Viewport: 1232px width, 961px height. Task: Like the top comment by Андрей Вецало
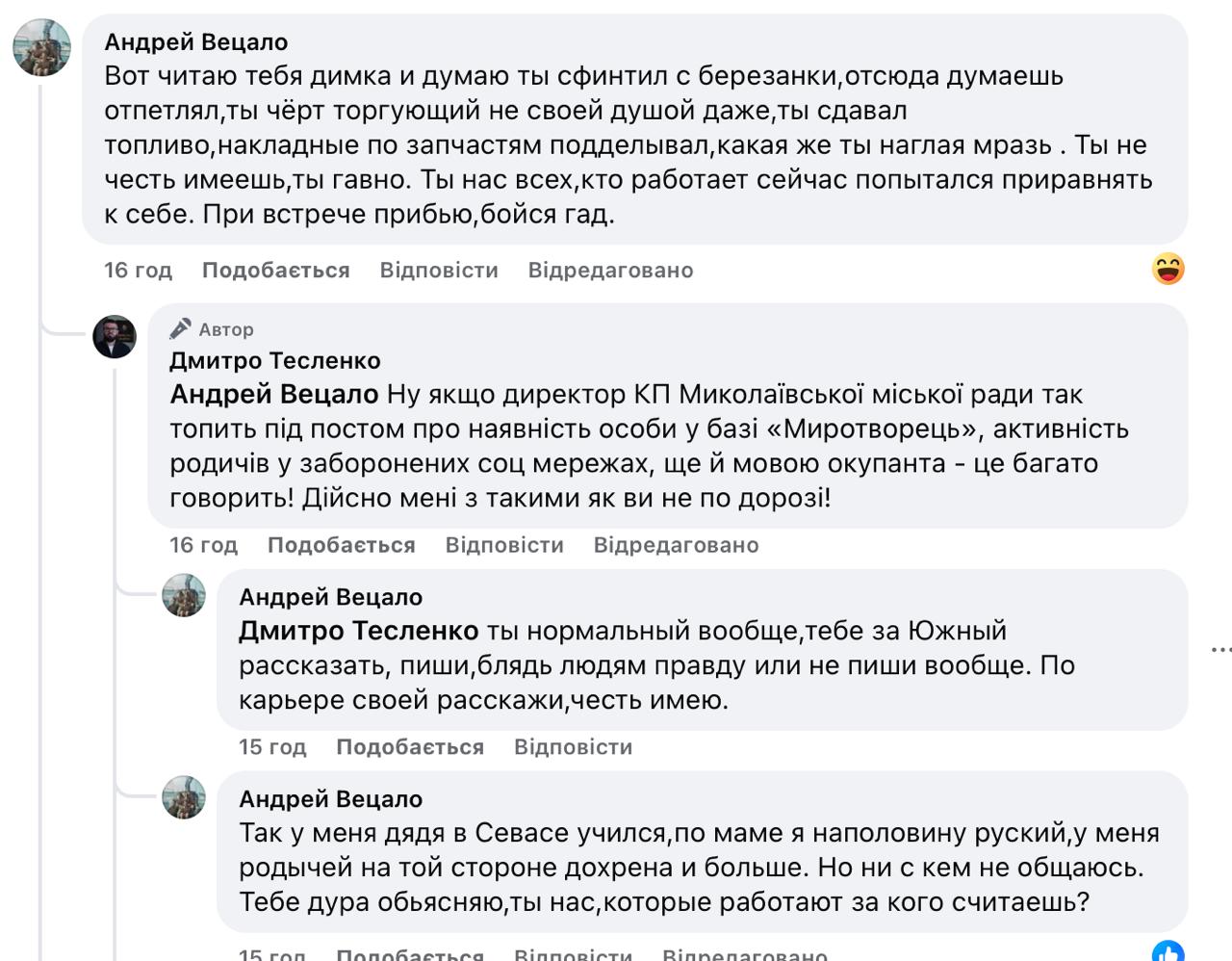click(275, 271)
